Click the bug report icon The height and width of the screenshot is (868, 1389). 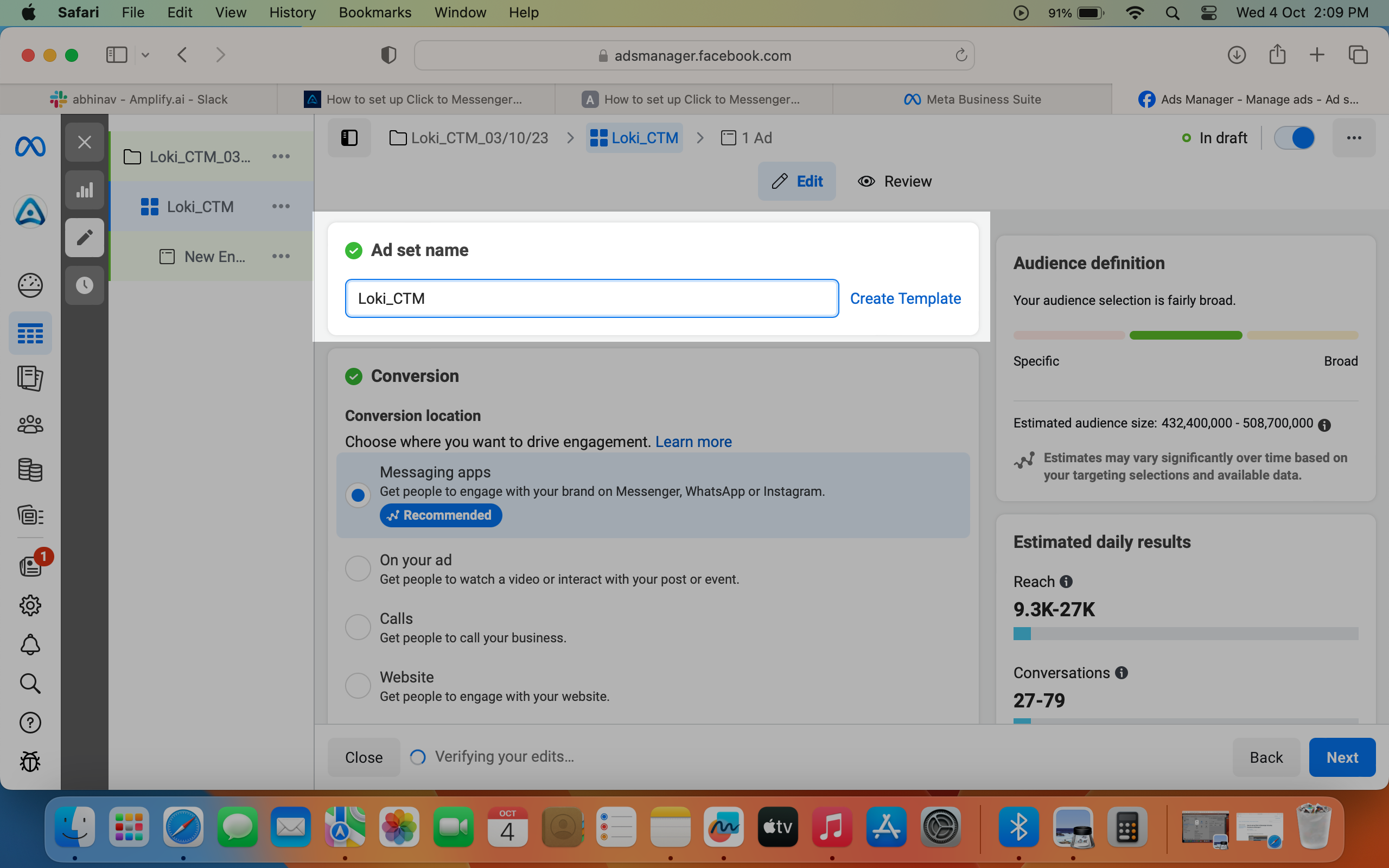(30, 762)
